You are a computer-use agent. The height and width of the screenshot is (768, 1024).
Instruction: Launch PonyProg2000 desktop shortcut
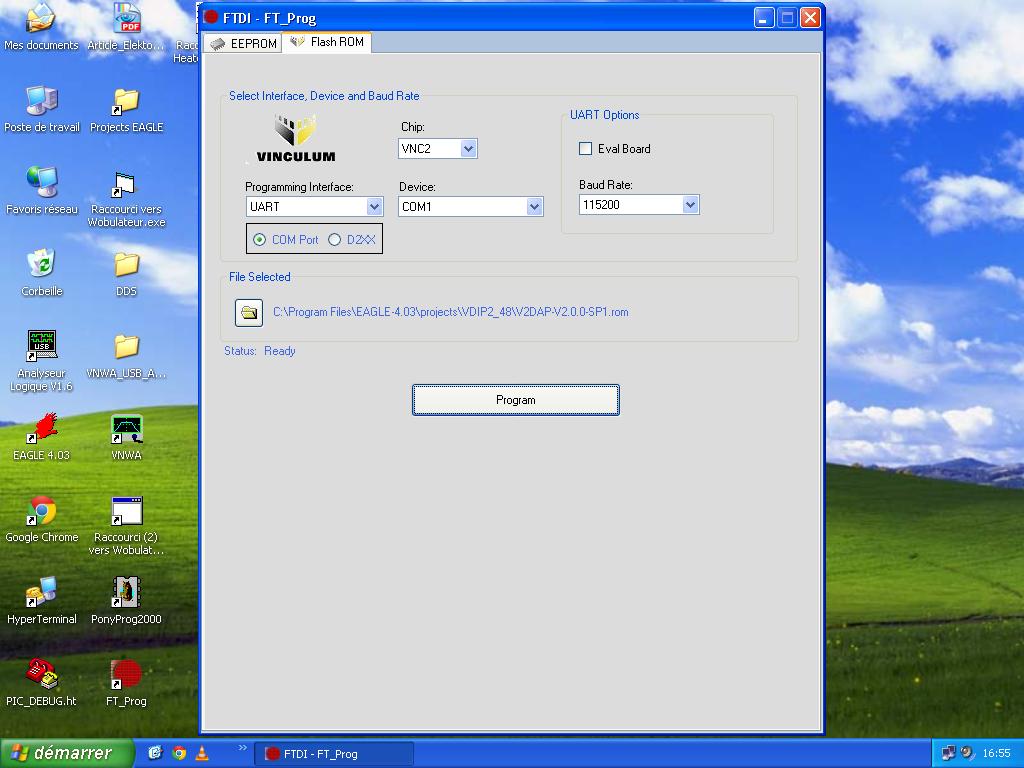click(x=126, y=601)
